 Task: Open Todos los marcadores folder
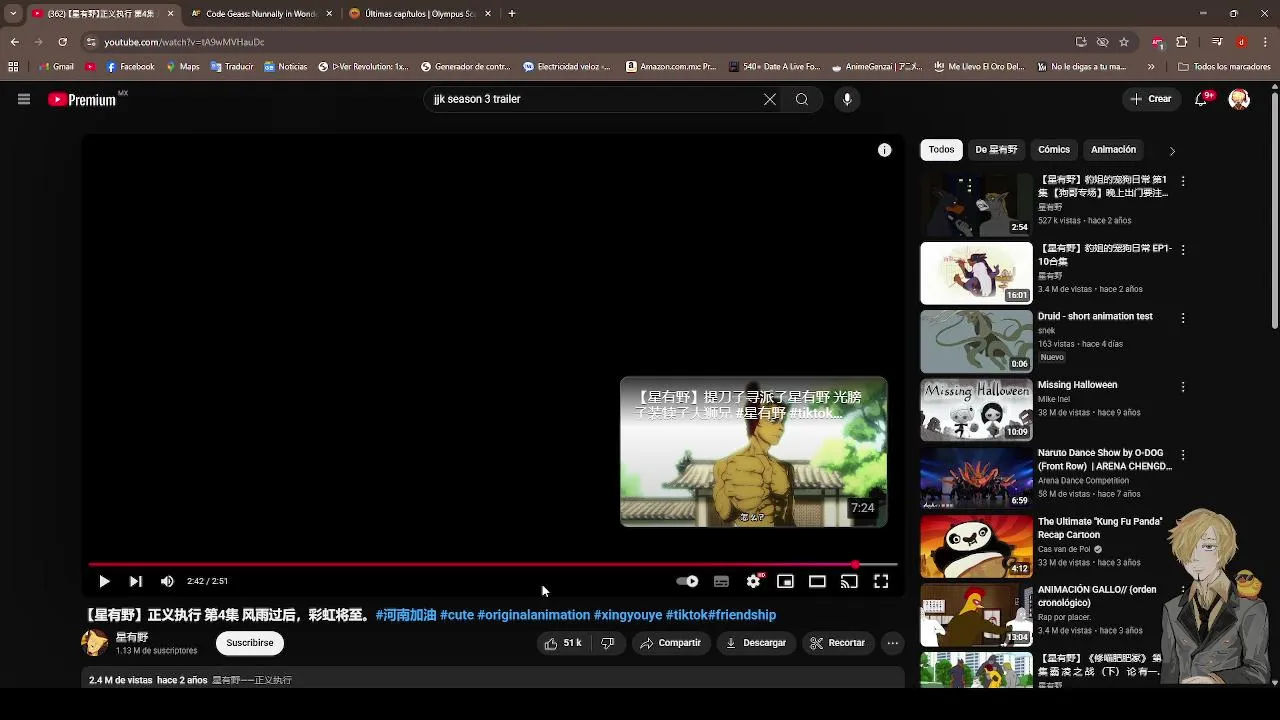click(1224, 67)
